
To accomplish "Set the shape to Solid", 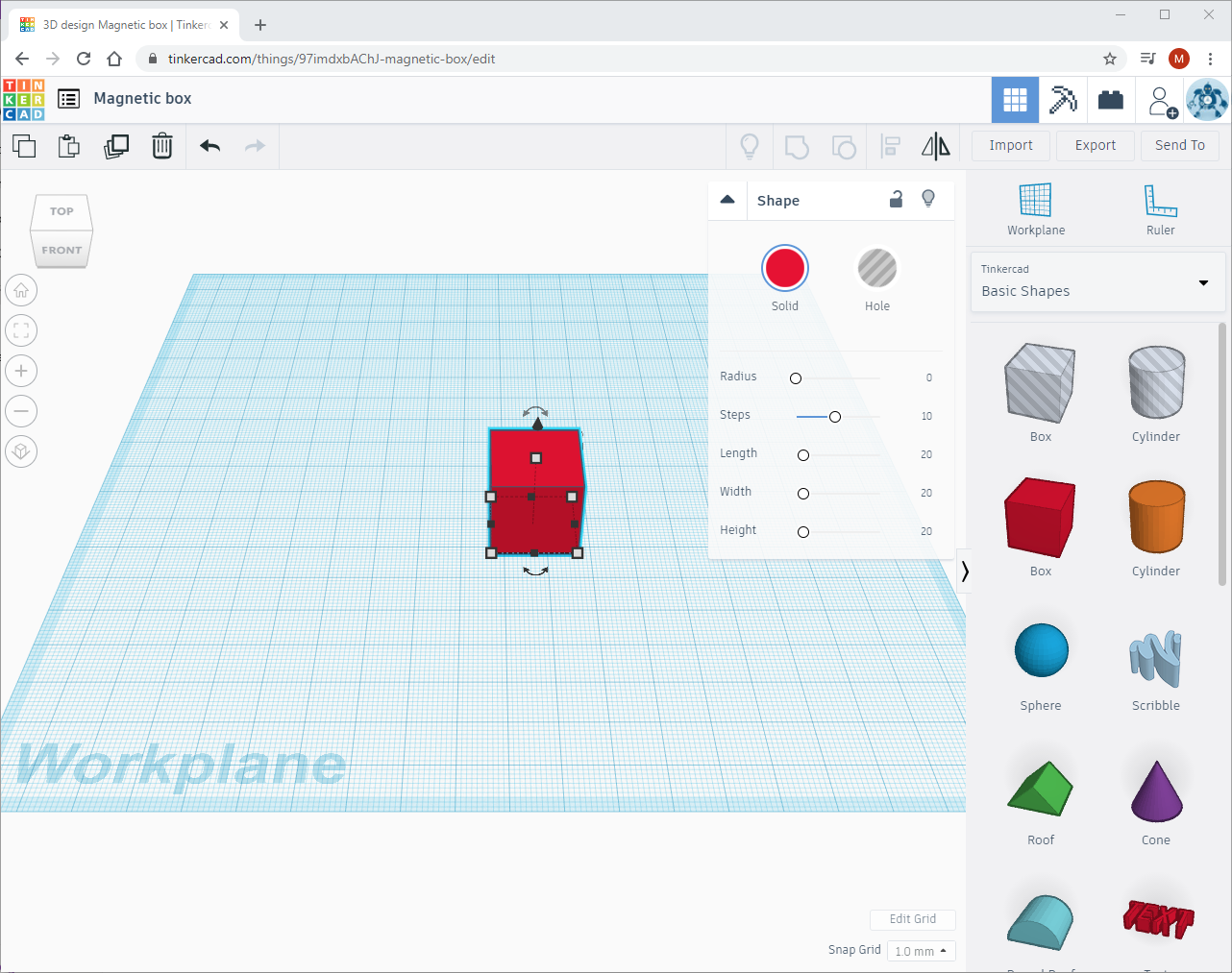I will (x=785, y=268).
